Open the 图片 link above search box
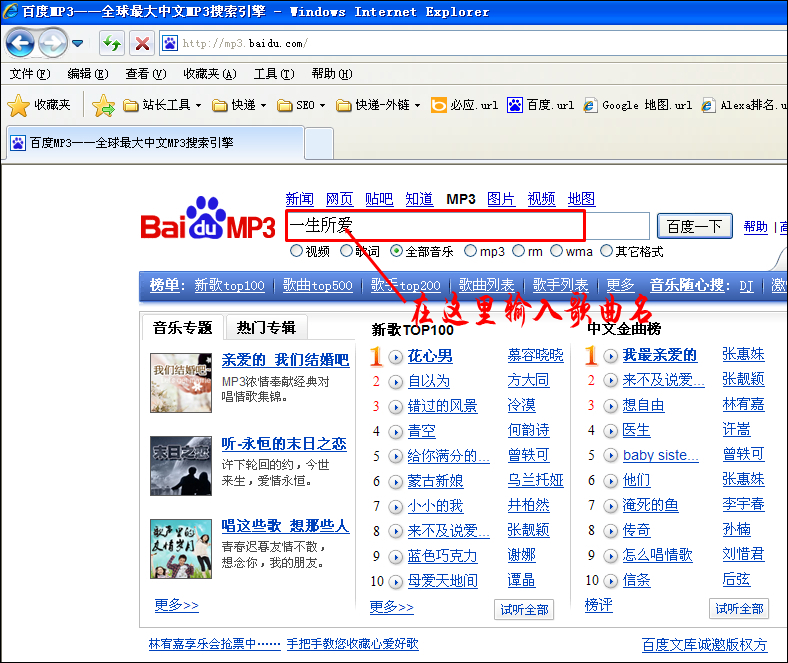This screenshot has height=663, width=788. (501, 199)
